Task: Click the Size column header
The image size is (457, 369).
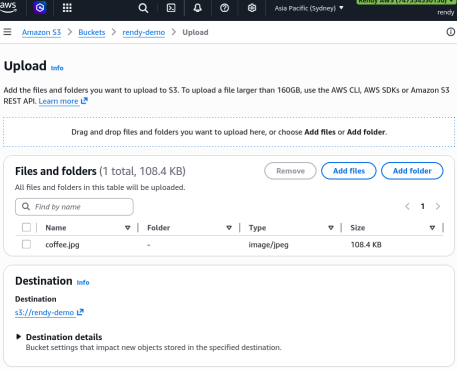Action: point(358,228)
